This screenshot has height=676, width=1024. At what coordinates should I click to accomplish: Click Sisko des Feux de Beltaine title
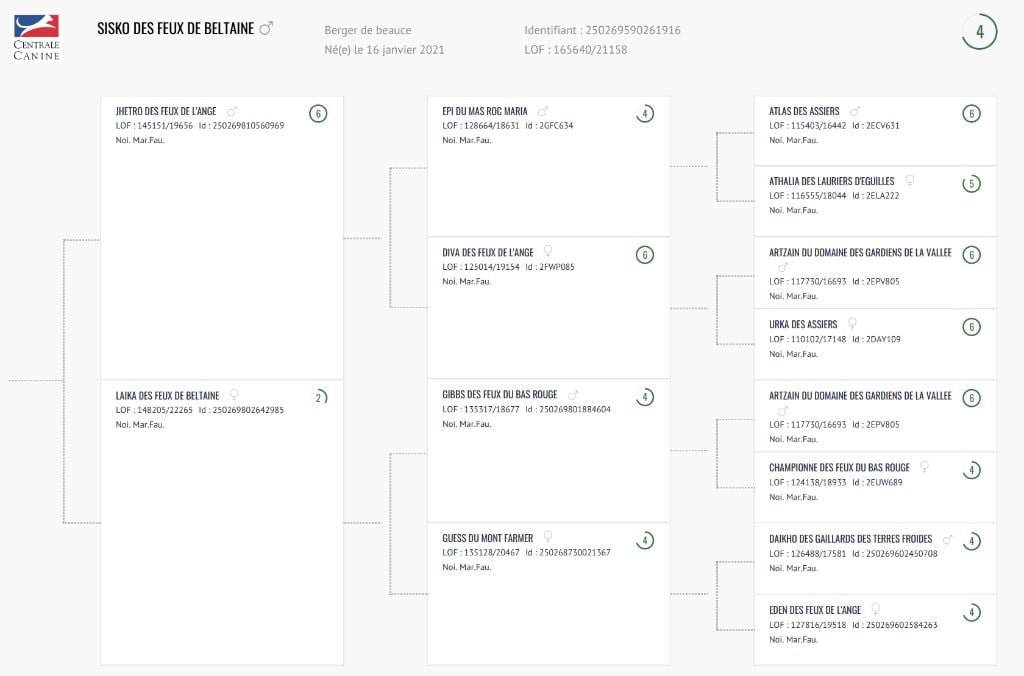pyautogui.click(x=175, y=29)
